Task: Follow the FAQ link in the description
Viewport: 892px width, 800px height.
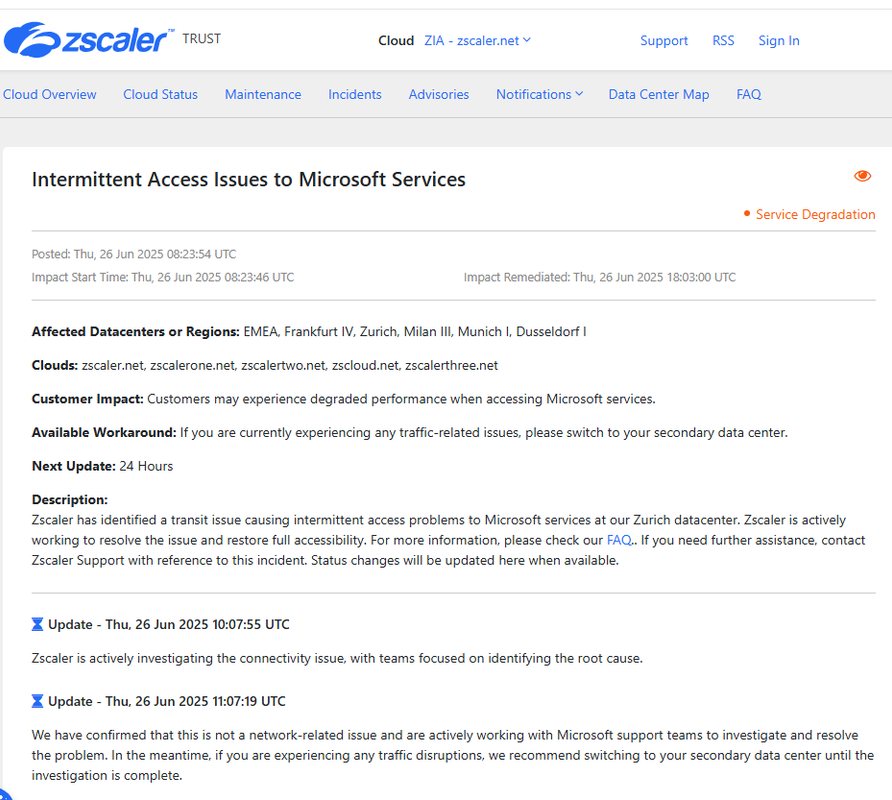Action: [x=619, y=540]
